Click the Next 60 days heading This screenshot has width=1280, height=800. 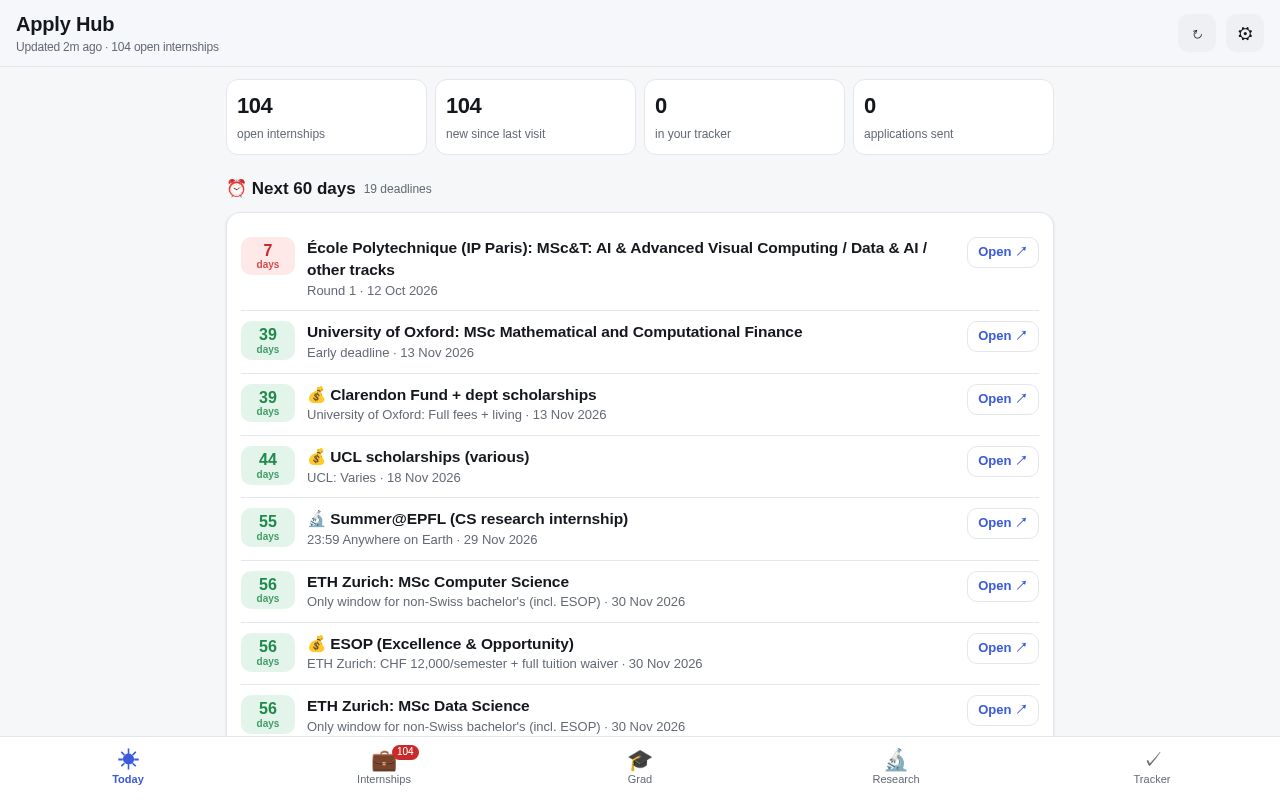[x=304, y=189]
